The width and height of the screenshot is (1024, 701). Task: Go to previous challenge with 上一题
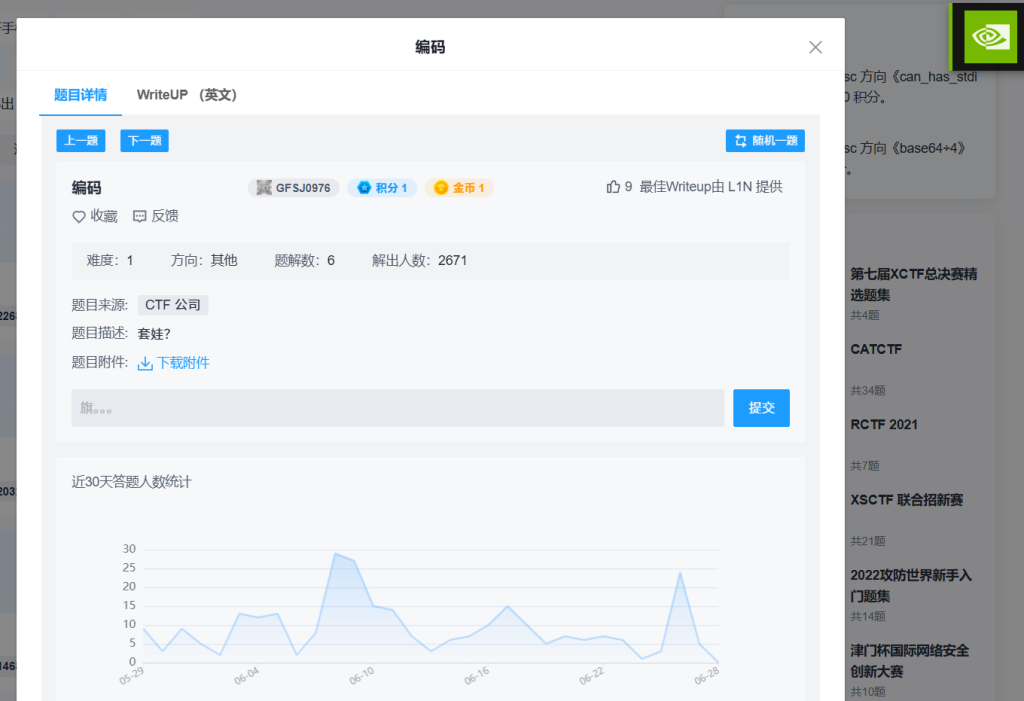point(81,141)
